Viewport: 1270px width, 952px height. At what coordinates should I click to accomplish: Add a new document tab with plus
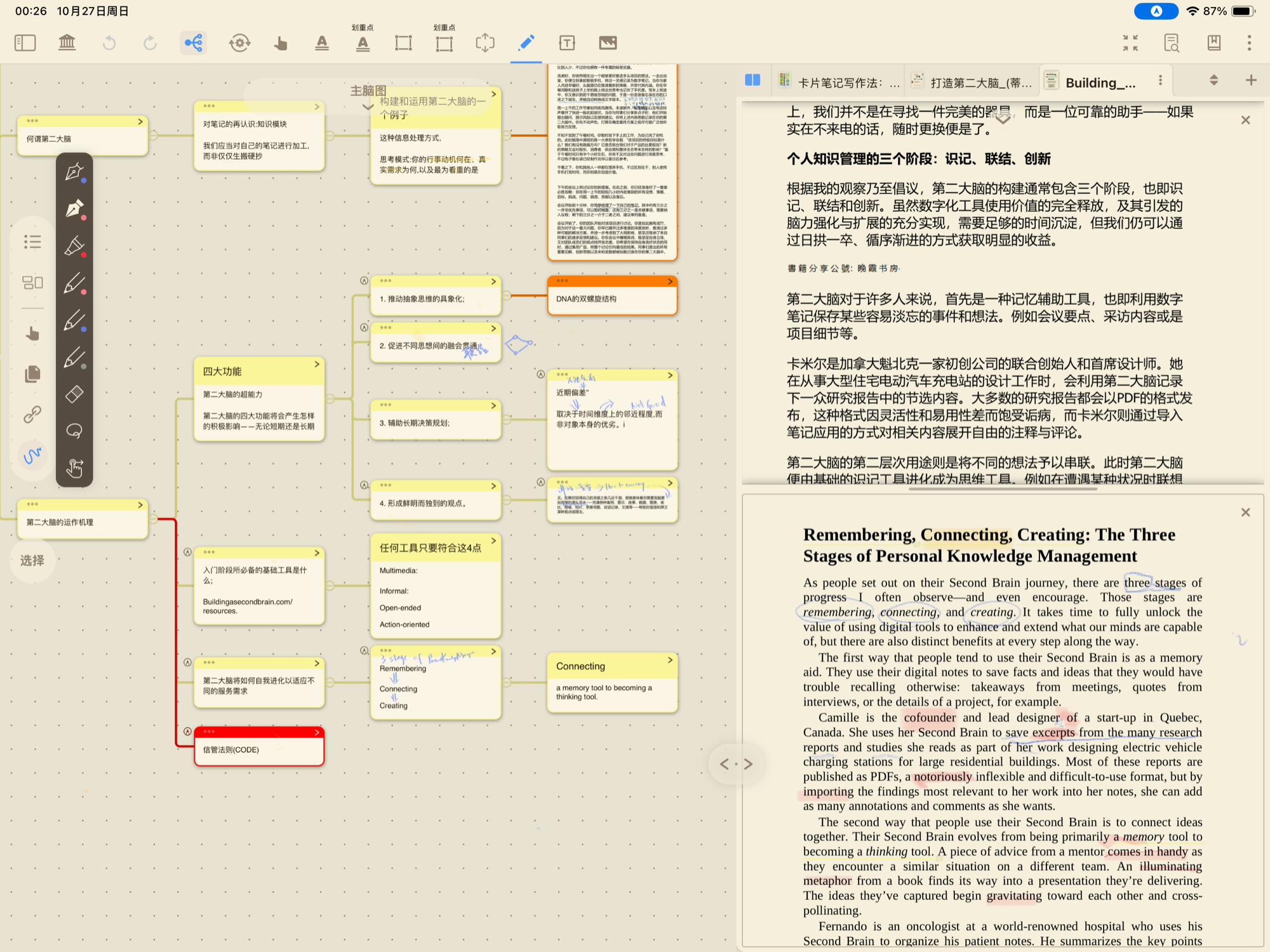[x=1251, y=80]
